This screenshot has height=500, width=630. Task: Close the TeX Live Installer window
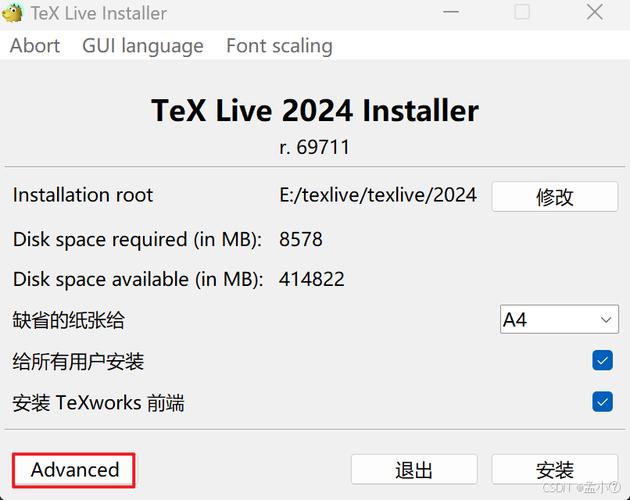pos(594,12)
